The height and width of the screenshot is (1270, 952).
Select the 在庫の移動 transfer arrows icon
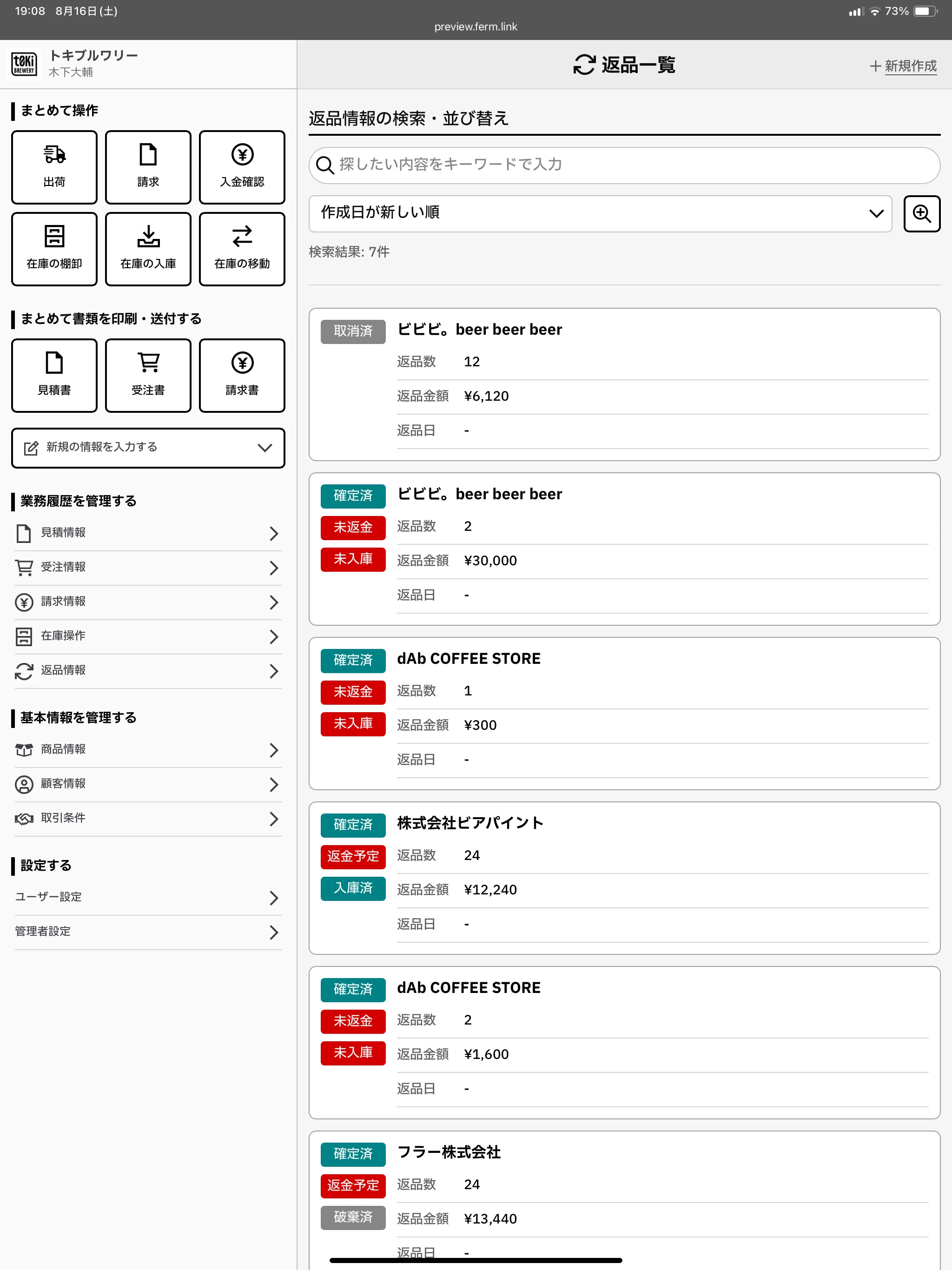pyautogui.click(x=242, y=237)
